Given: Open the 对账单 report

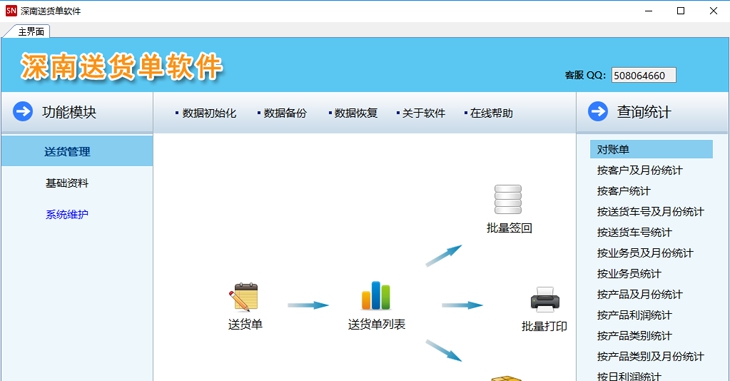Looking at the screenshot, I should 651,150.
